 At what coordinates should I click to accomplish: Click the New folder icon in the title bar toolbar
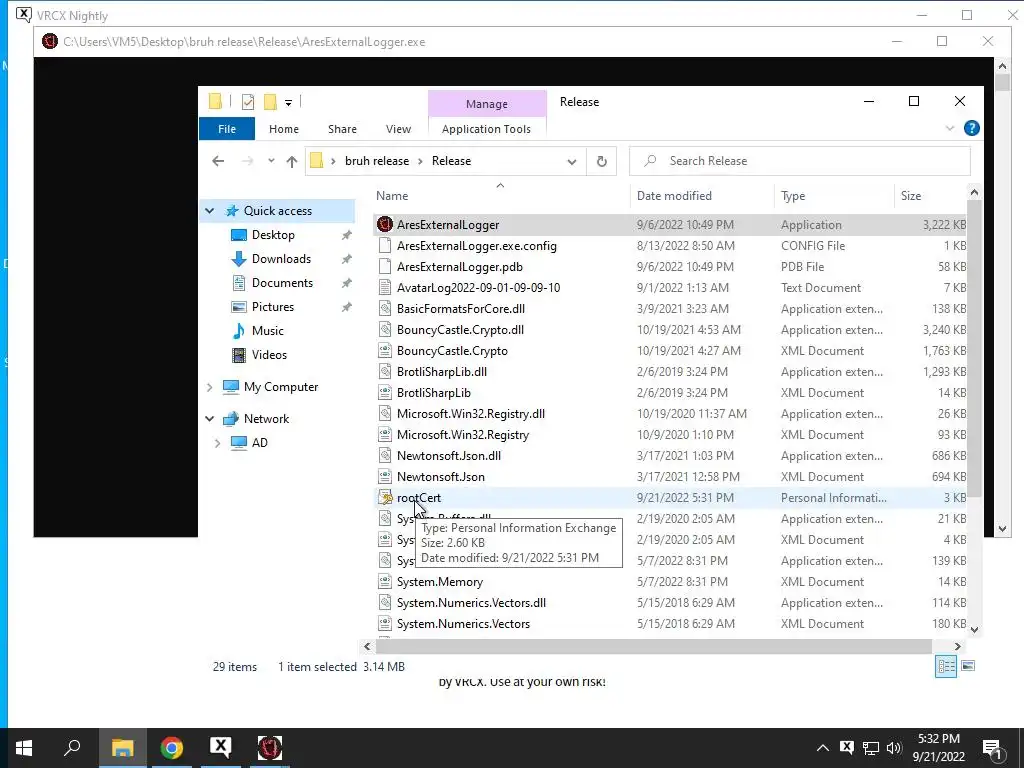[x=270, y=102]
